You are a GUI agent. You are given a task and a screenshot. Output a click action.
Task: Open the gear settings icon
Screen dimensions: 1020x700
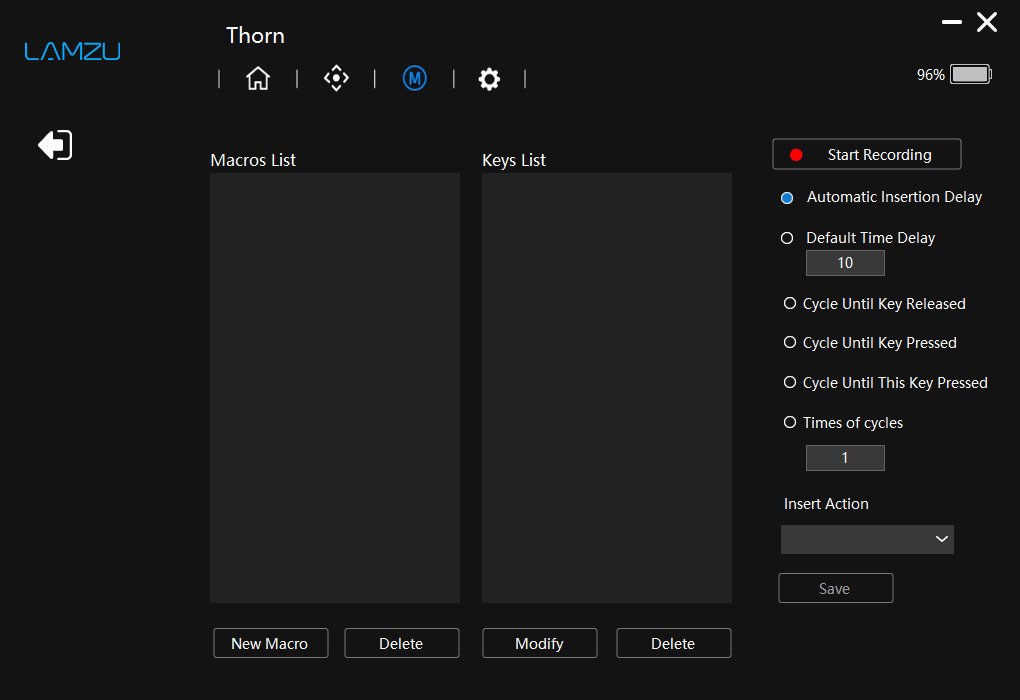(489, 79)
